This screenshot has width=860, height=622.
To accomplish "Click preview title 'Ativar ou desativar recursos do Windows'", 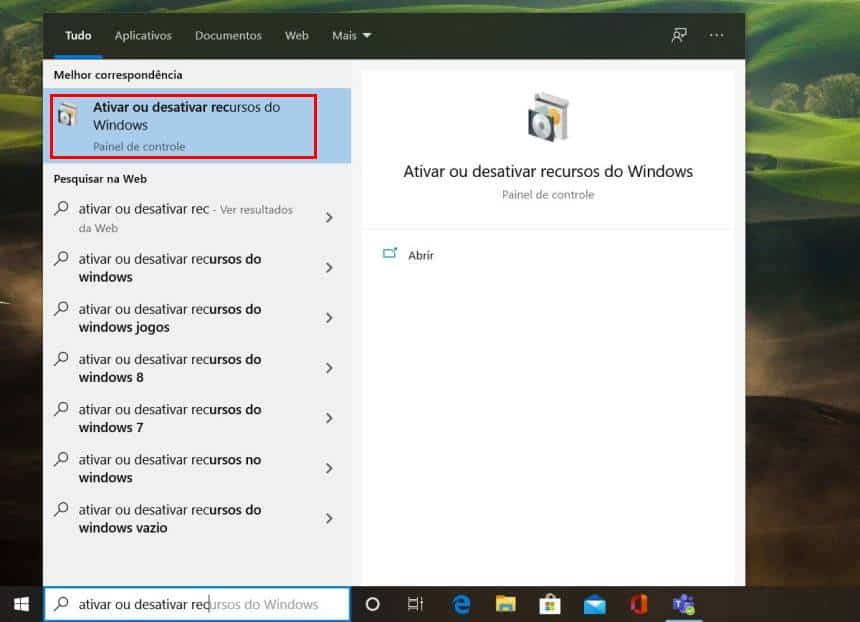I will 548,171.
